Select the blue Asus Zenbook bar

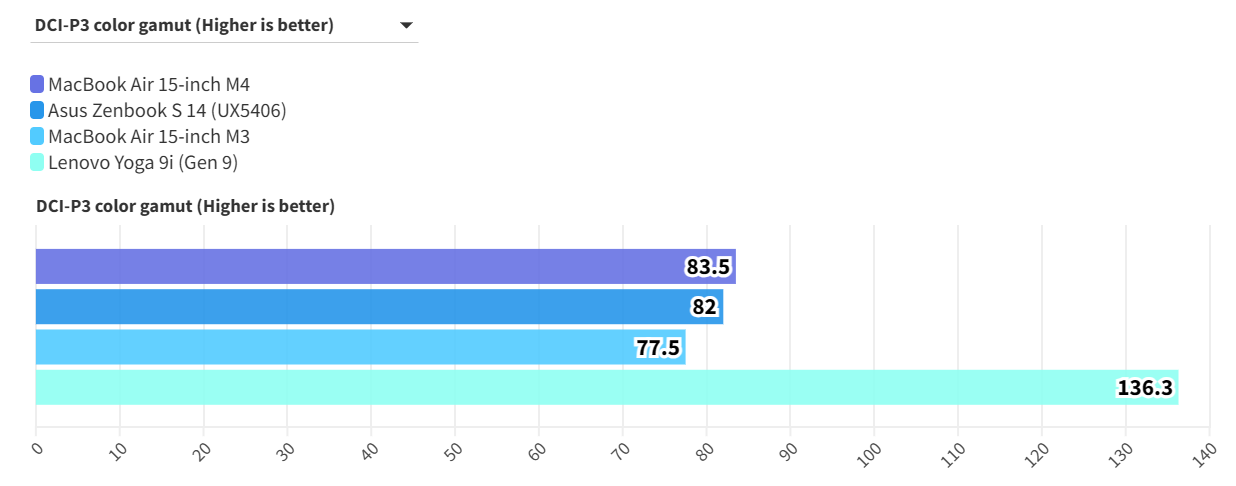(350, 307)
